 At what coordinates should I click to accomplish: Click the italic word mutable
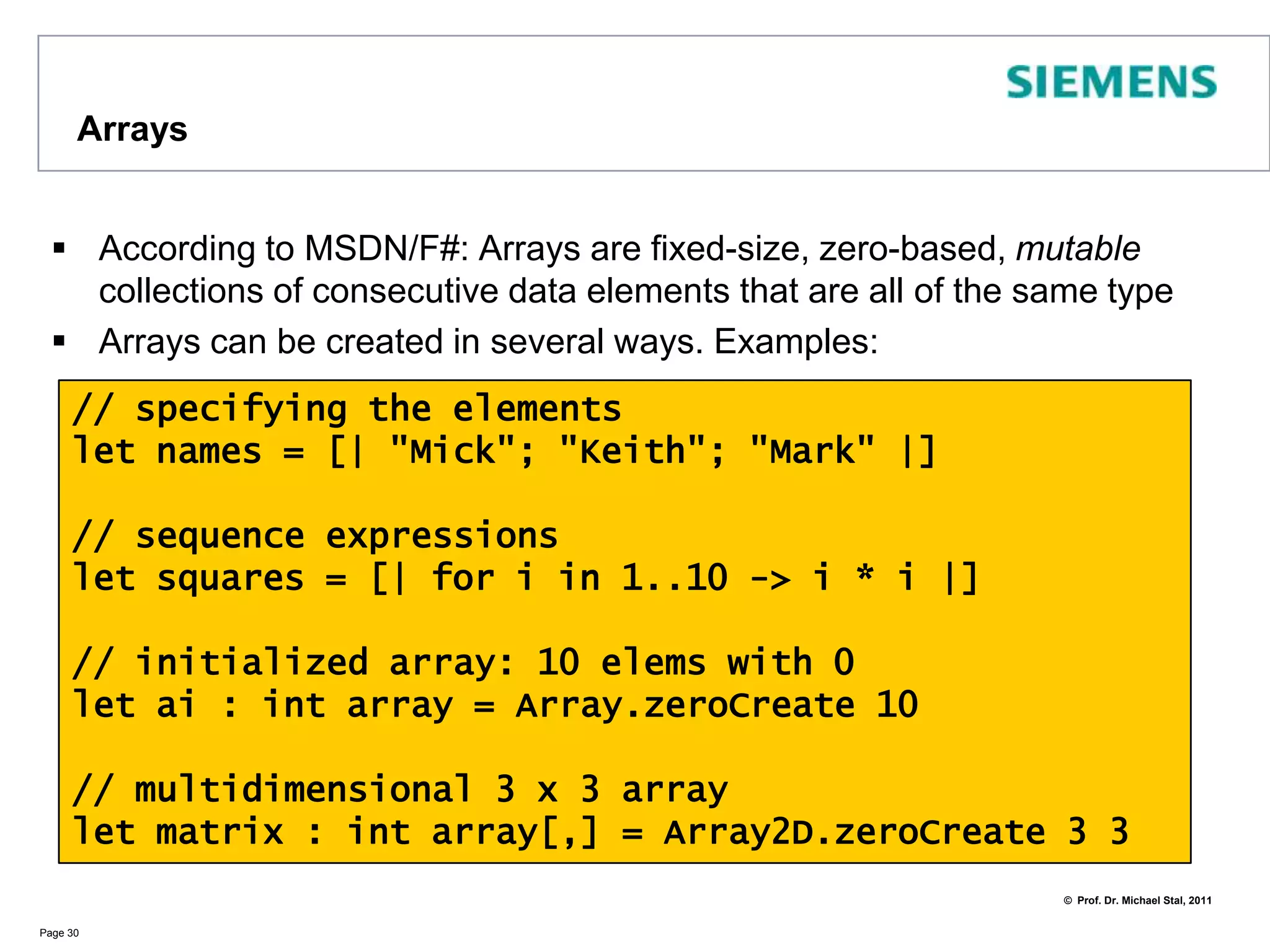1077,249
